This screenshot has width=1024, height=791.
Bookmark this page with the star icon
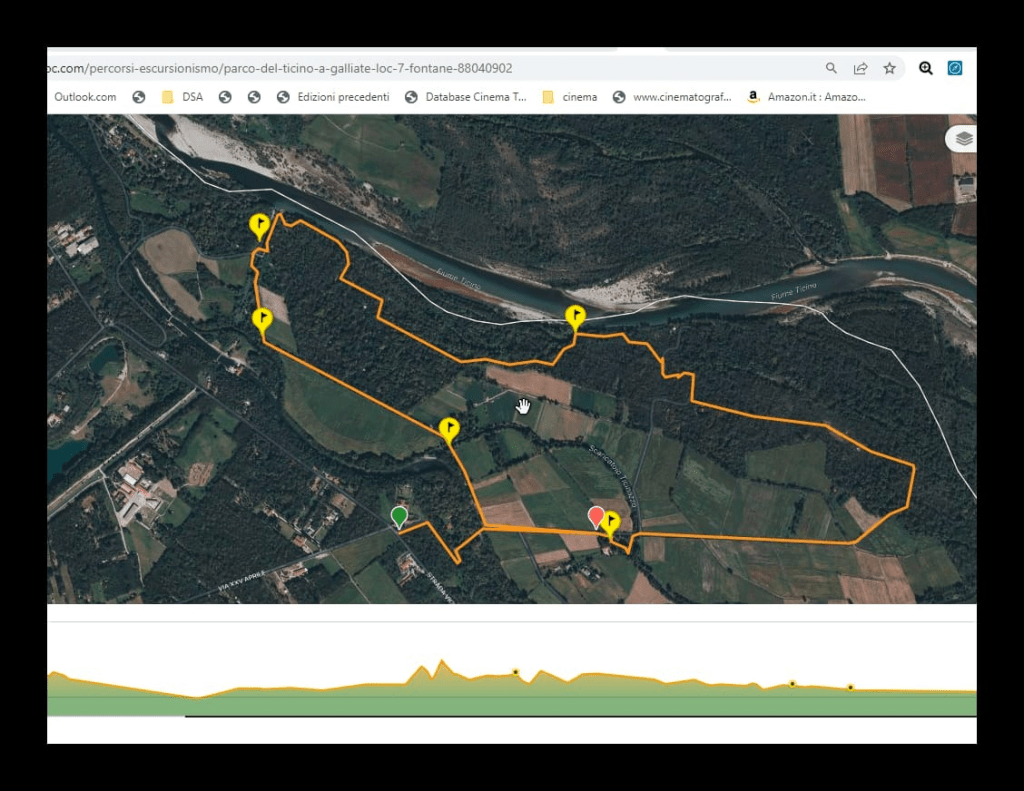pyautogui.click(x=889, y=68)
